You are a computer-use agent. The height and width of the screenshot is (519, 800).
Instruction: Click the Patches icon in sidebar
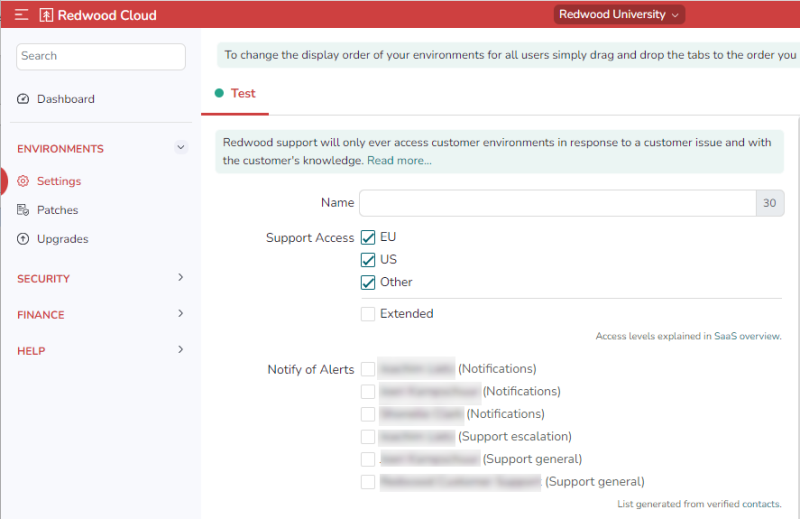tap(24, 210)
